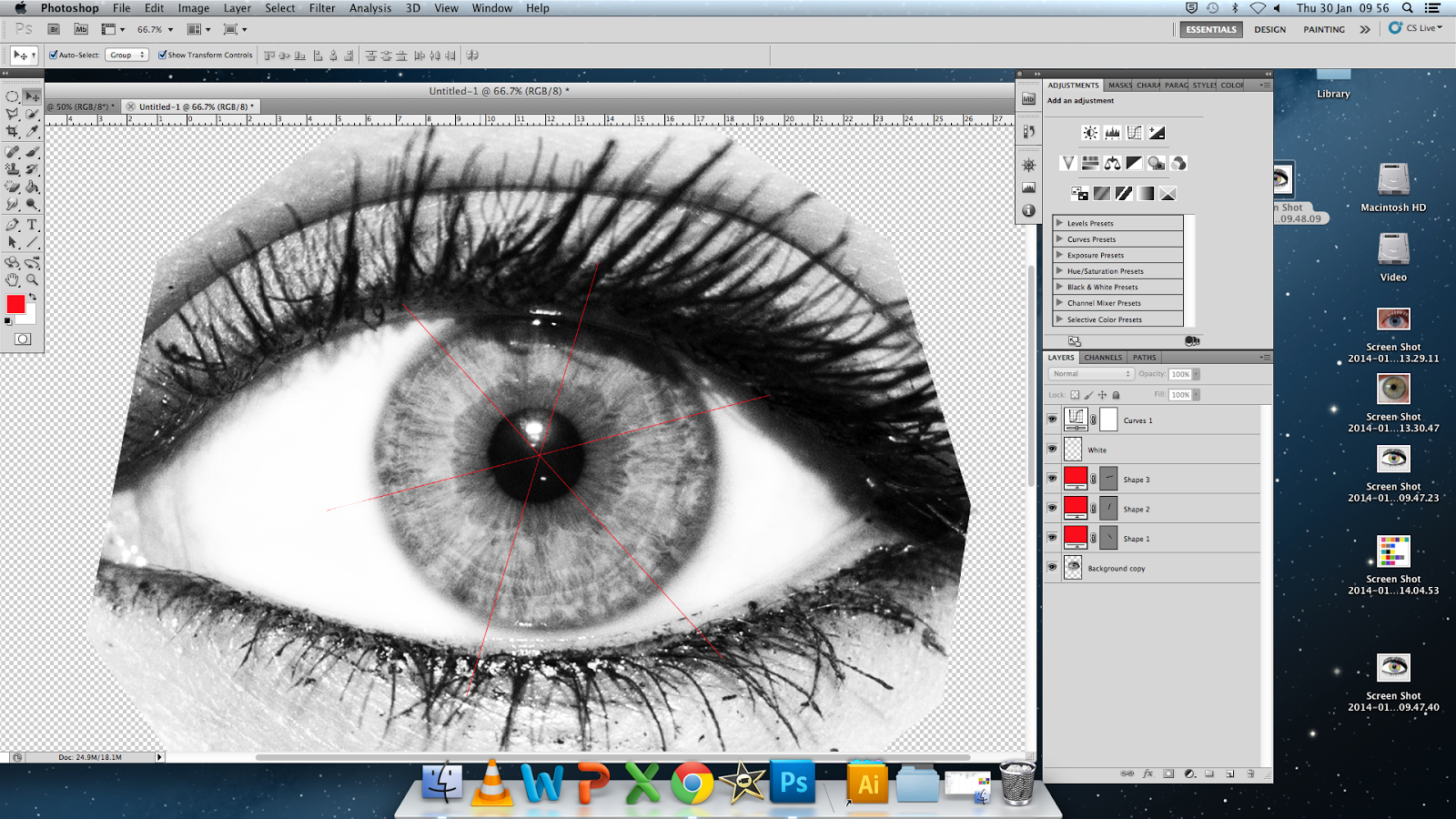The height and width of the screenshot is (819, 1456).
Task: Hide the Shape 2 layer
Action: tap(1052, 509)
